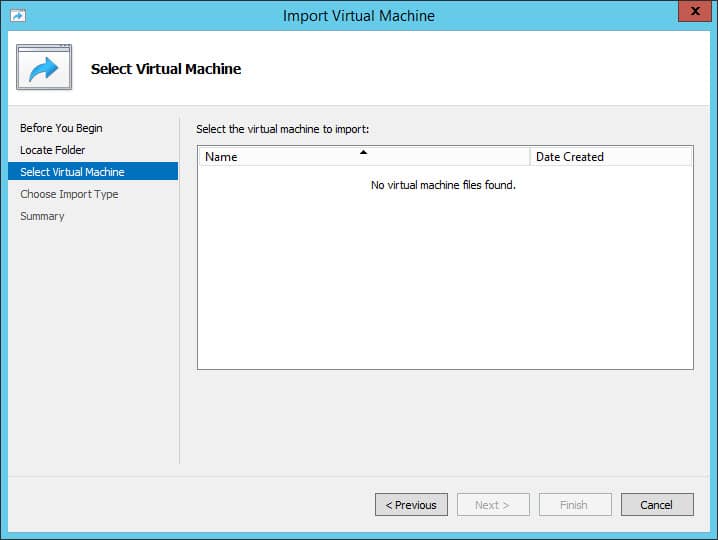
Task: Click the 'No virtual machine files found' message
Action: pos(443,185)
